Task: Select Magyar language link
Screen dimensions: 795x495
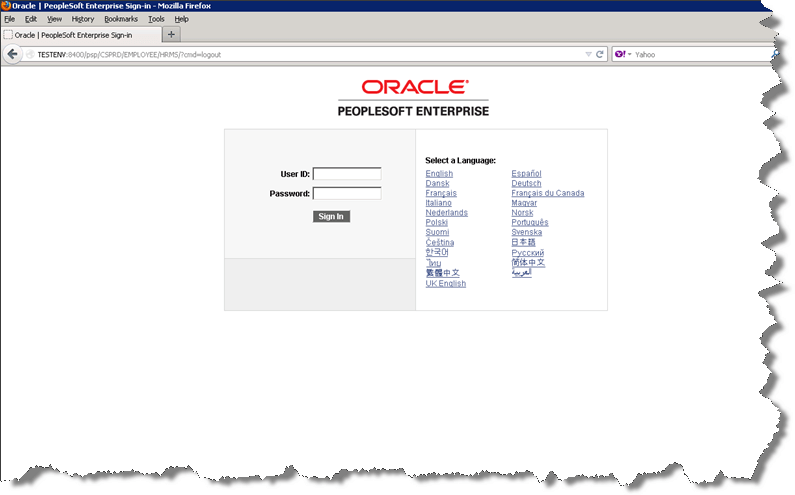Action: click(524, 202)
